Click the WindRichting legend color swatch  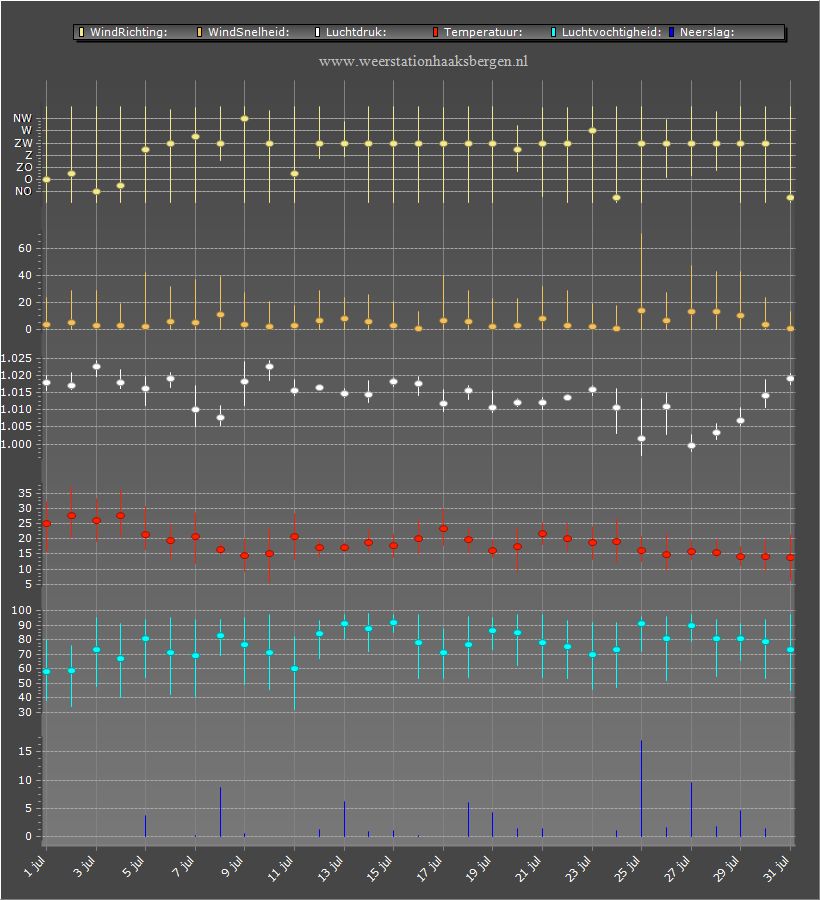coord(81,32)
